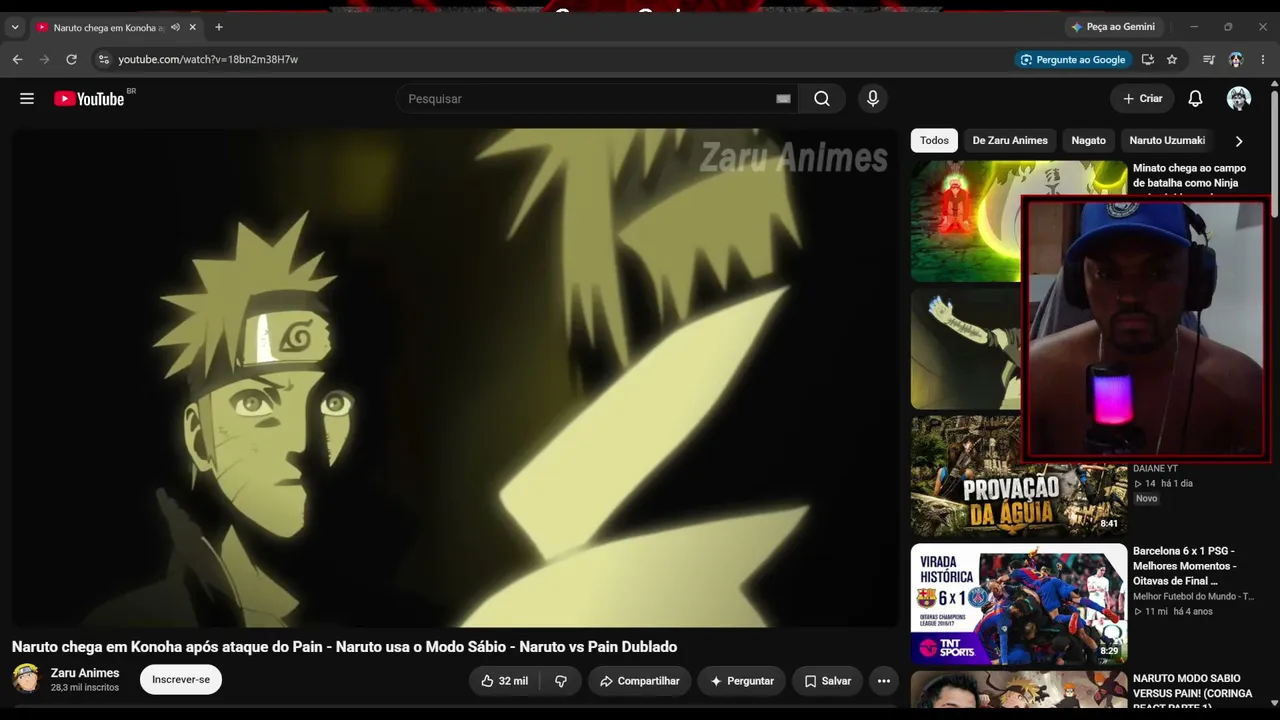1280x720 pixels.
Task: Go back to the previous page
Action: point(17,60)
